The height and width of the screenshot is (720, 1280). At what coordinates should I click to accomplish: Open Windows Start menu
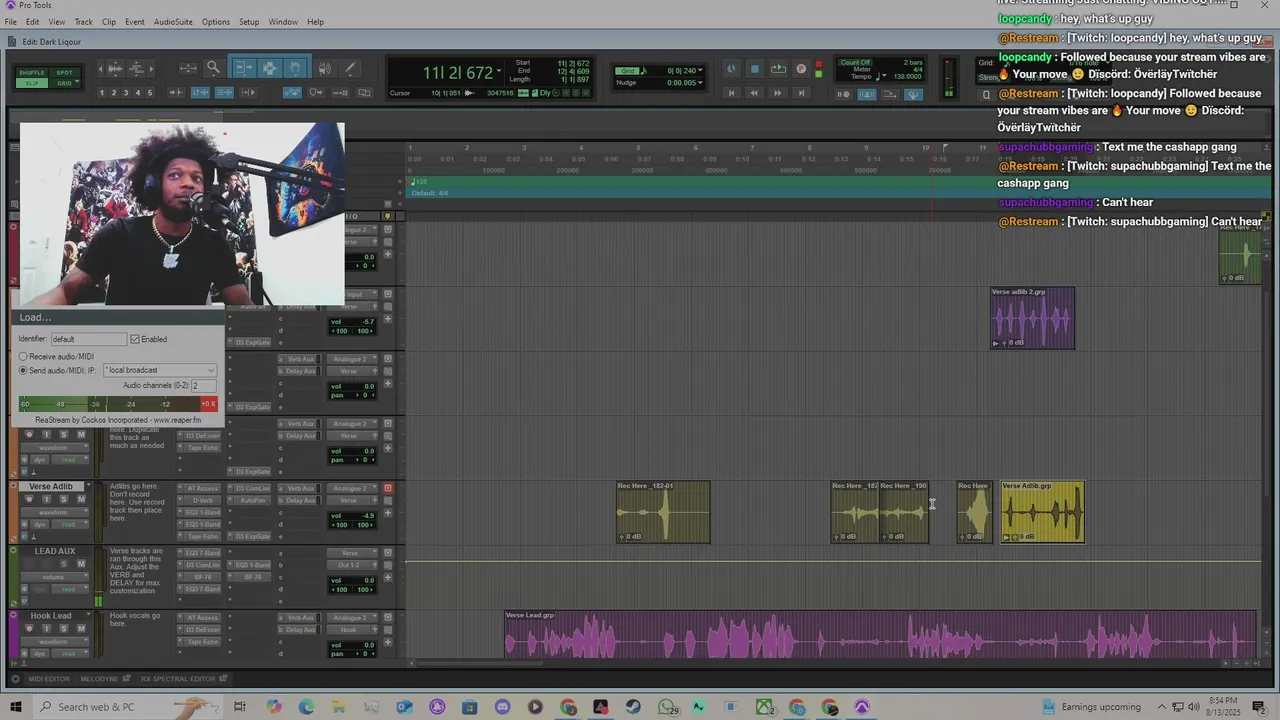[15, 707]
